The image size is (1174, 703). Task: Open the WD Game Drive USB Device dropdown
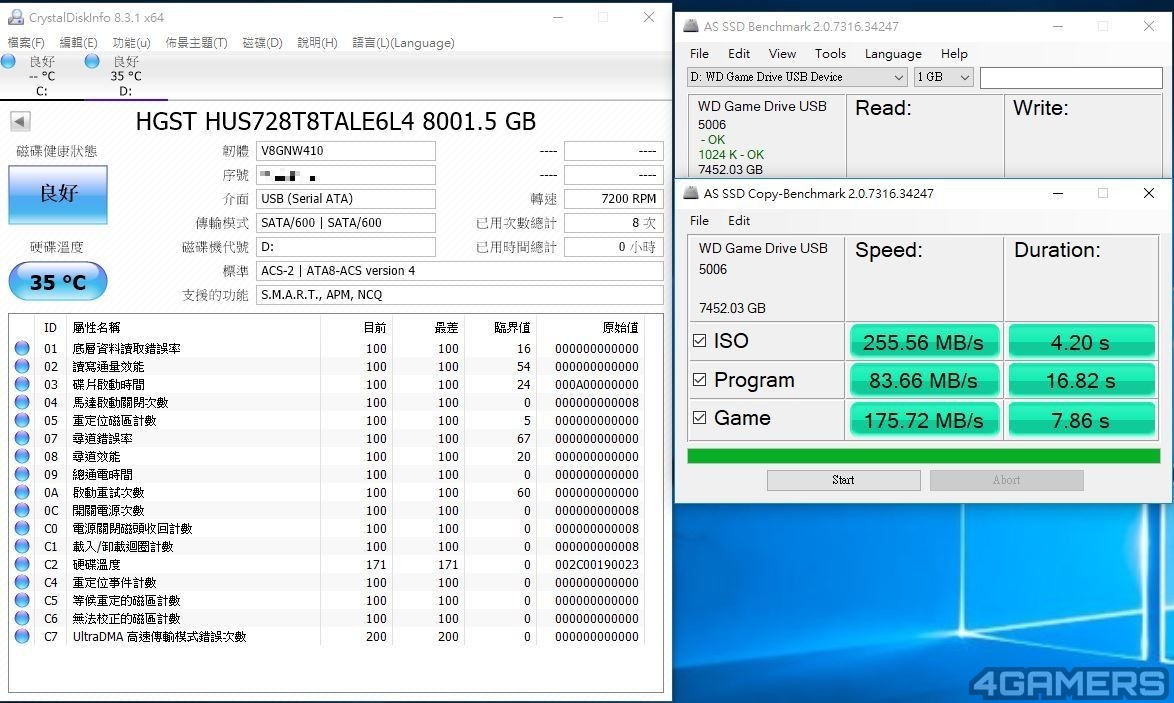pos(797,77)
